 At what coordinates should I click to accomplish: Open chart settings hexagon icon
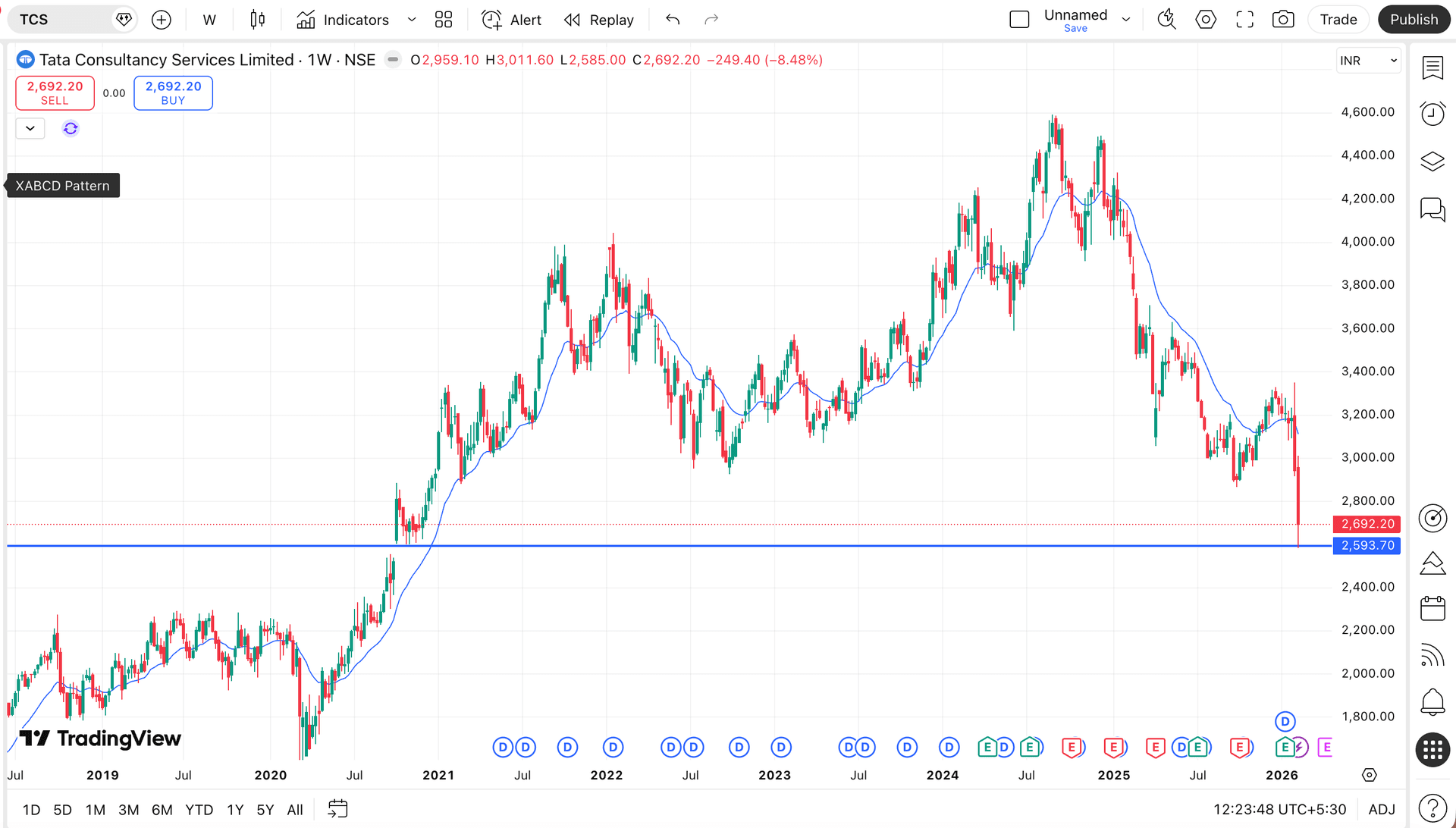(x=1206, y=20)
